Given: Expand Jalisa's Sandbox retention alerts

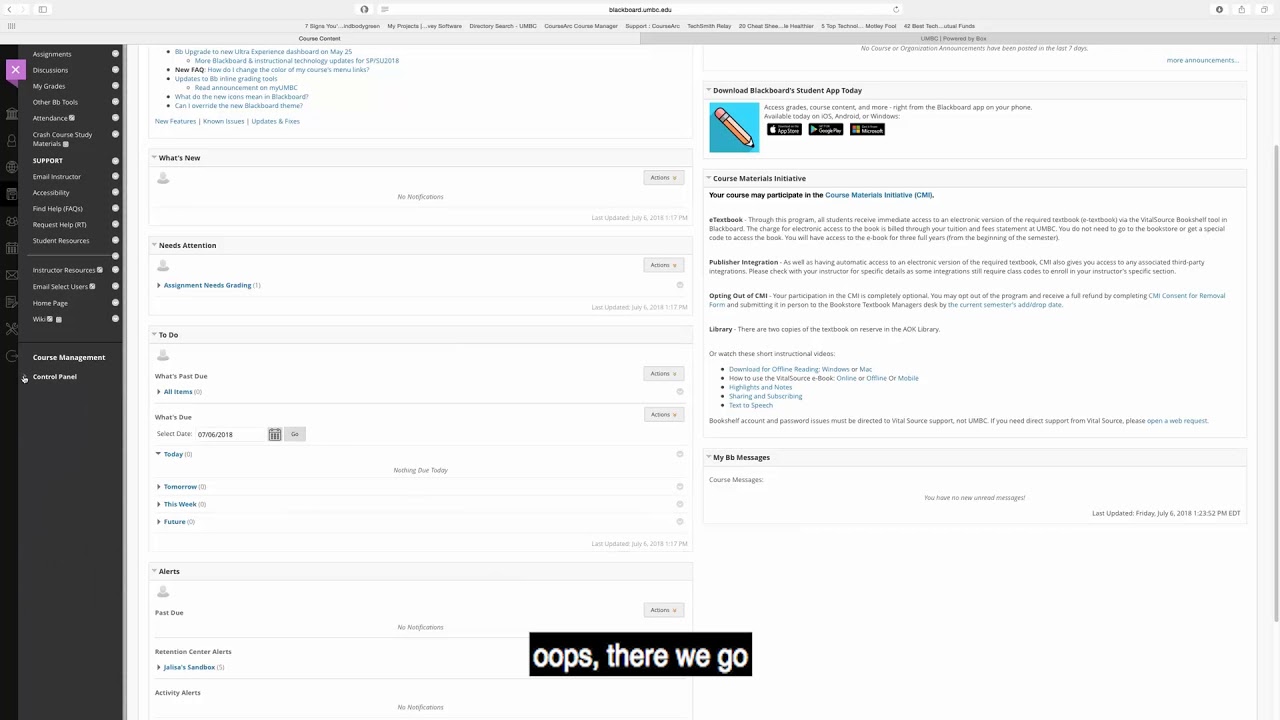Looking at the screenshot, I should 159,667.
